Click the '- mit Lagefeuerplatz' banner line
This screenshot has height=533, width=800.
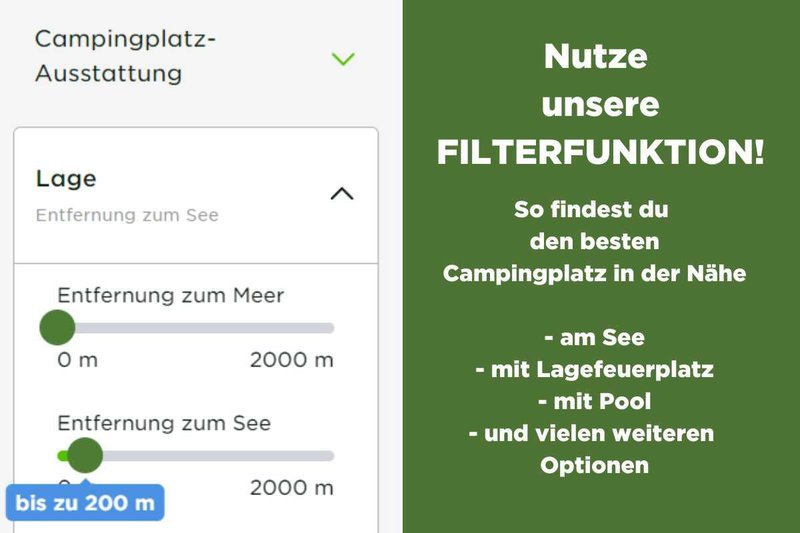pyautogui.click(x=594, y=370)
